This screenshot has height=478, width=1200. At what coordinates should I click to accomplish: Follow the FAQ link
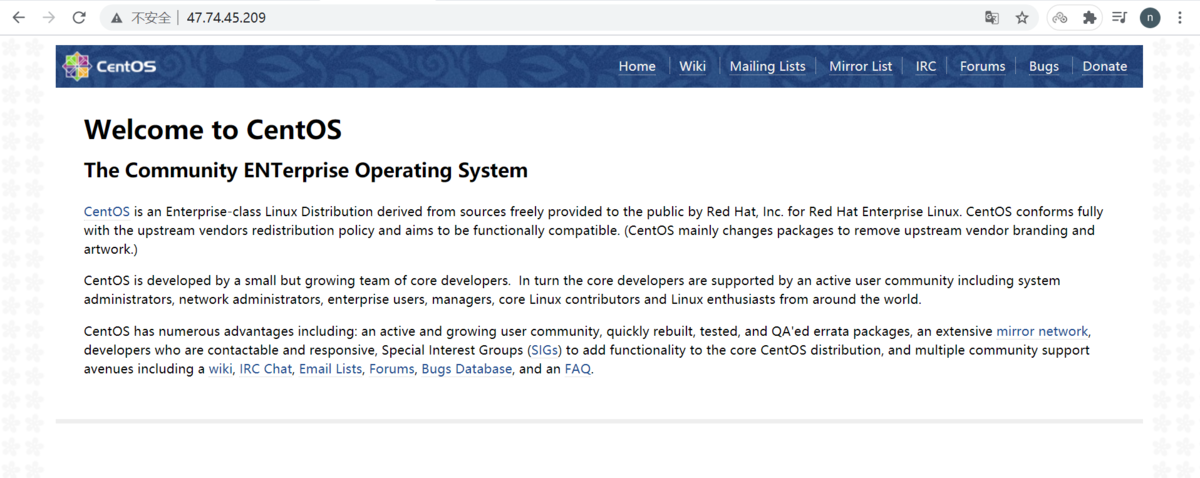pyautogui.click(x=578, y=369)
